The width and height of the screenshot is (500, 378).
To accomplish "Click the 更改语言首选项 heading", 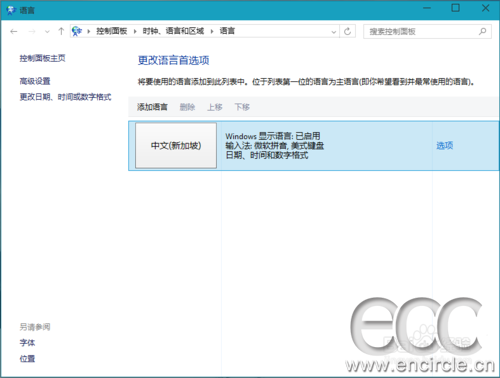I will [x=174, y=60].
